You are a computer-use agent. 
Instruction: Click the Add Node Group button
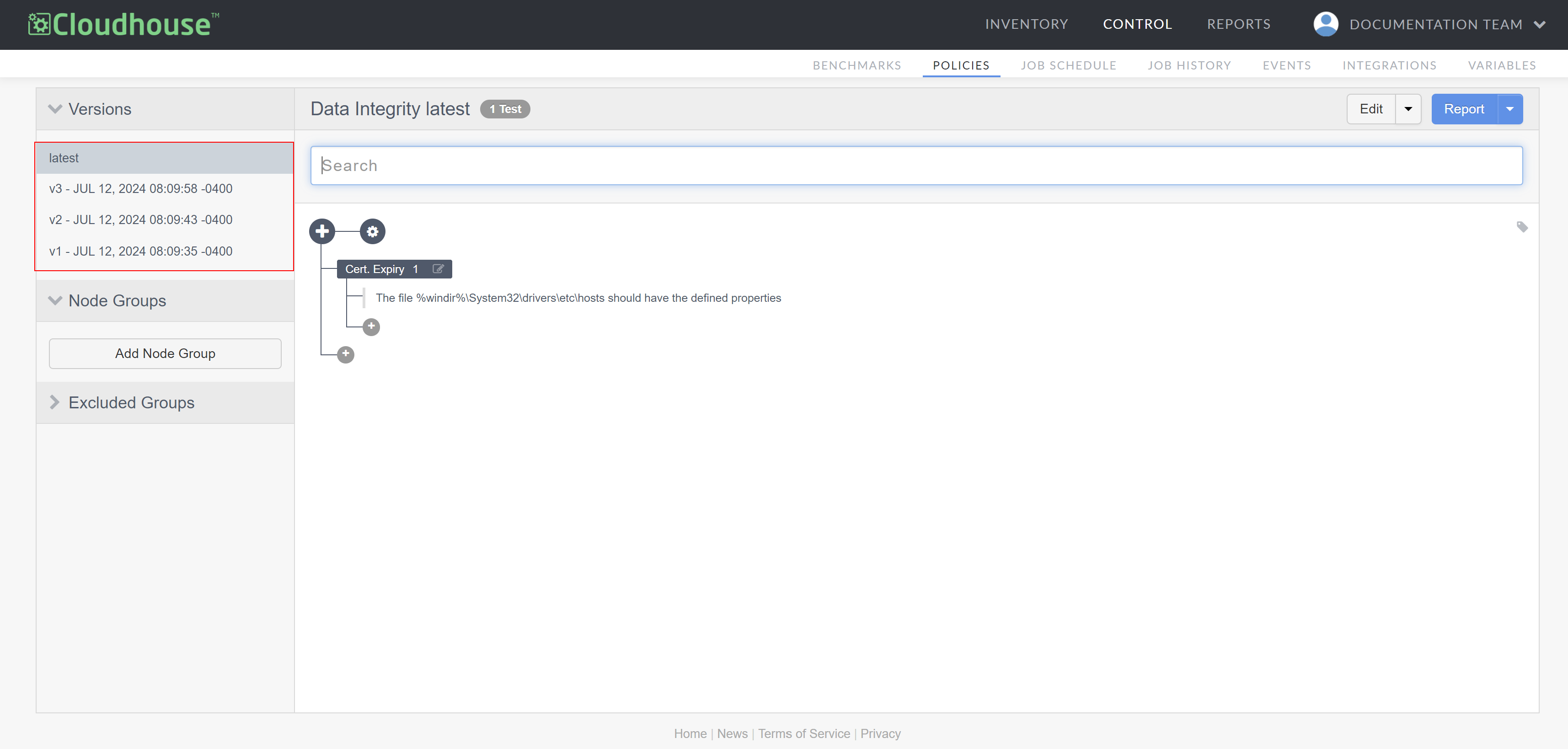pos(165,353)
